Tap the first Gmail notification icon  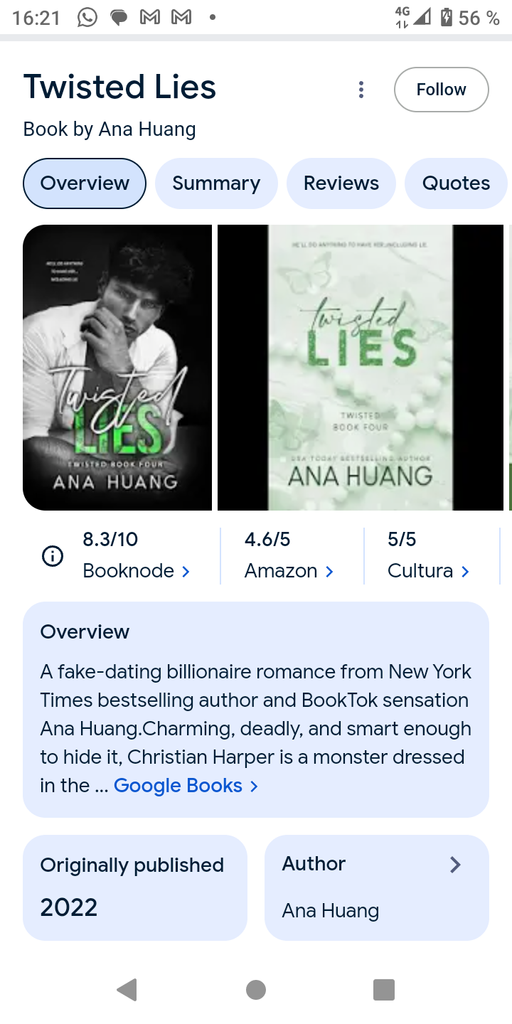(x=151, y=18)
